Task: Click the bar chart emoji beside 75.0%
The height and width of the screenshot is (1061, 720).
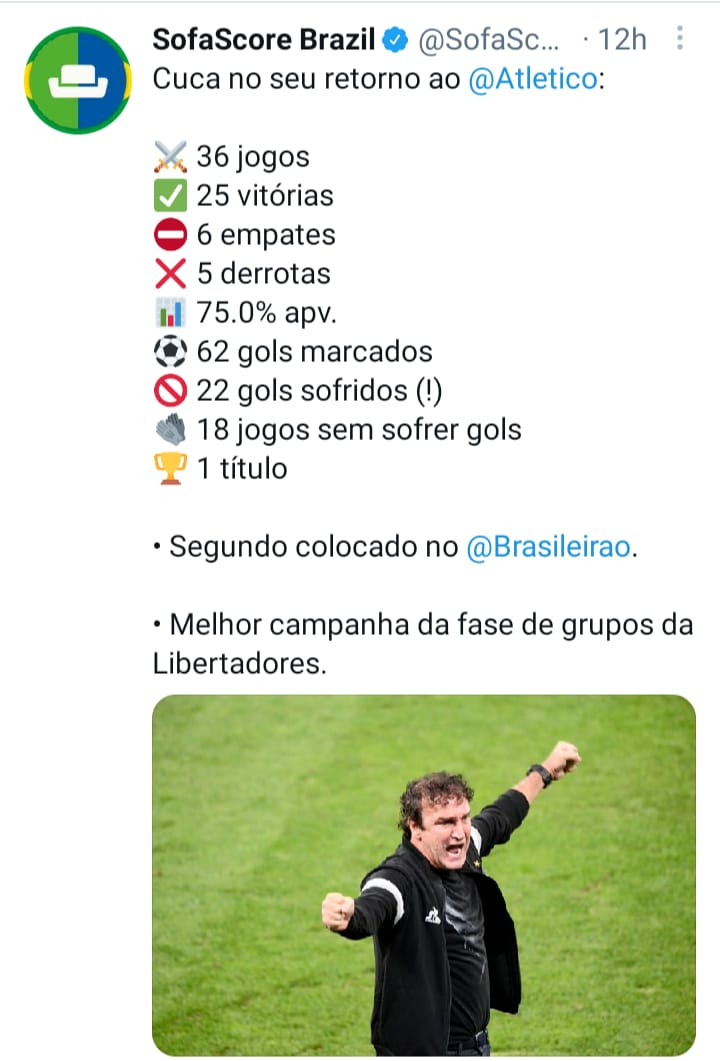Action: [171, 313]
